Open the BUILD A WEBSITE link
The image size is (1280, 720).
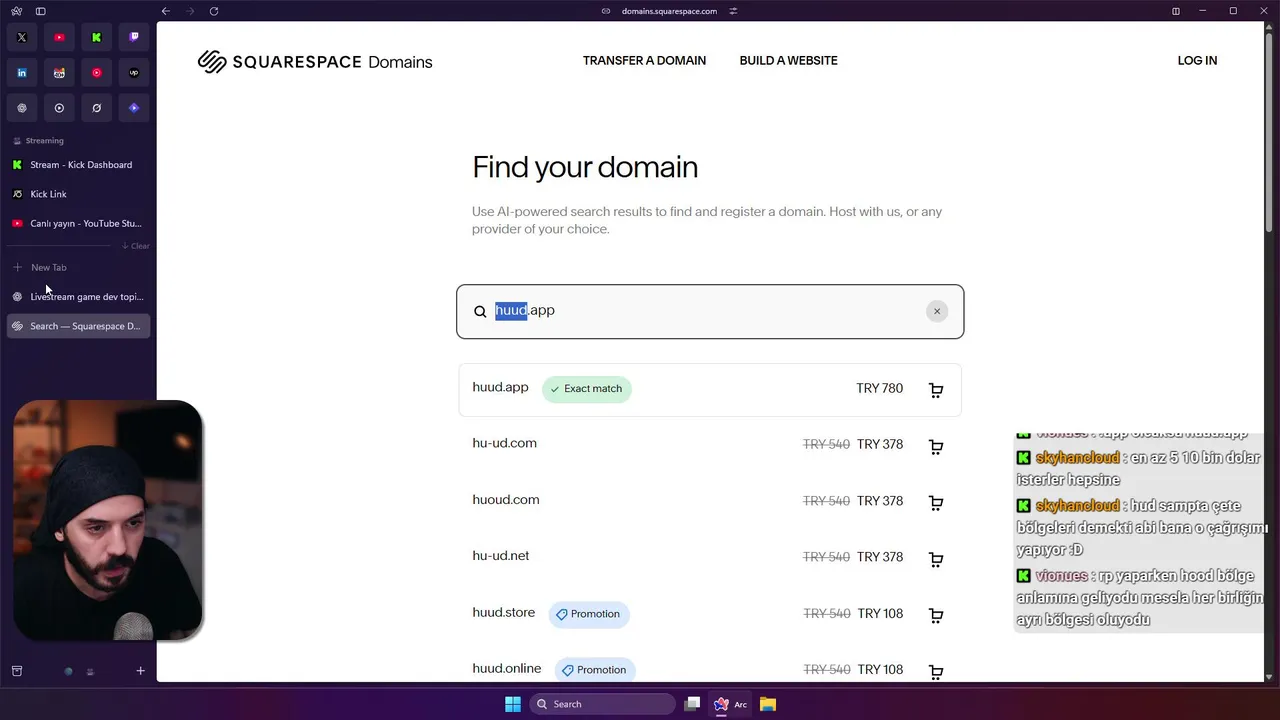[788, 61]
